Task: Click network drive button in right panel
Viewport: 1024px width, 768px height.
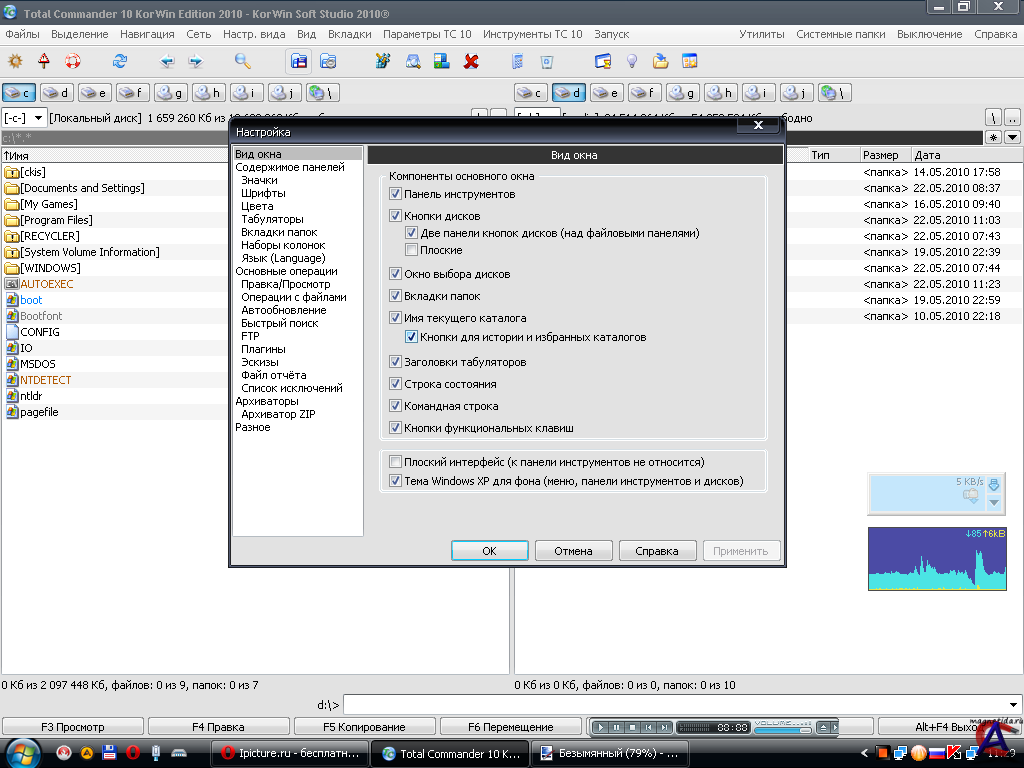Action: click(x=834, y=93)
